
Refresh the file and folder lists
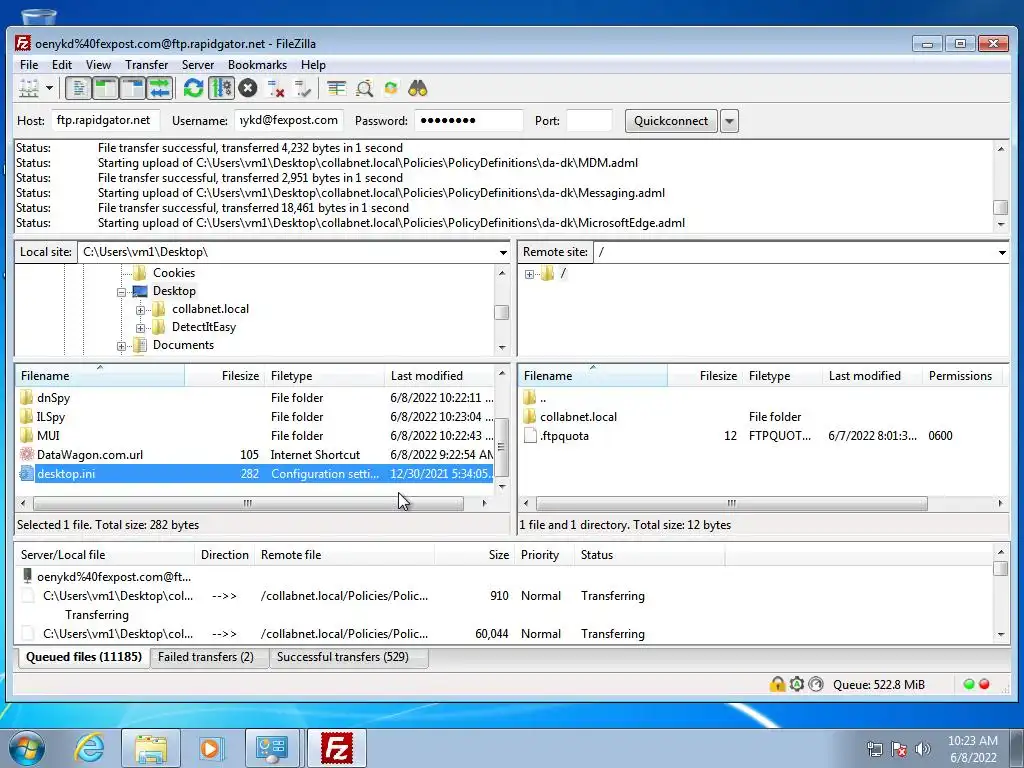pyautogui.click(x=193, y=88)
